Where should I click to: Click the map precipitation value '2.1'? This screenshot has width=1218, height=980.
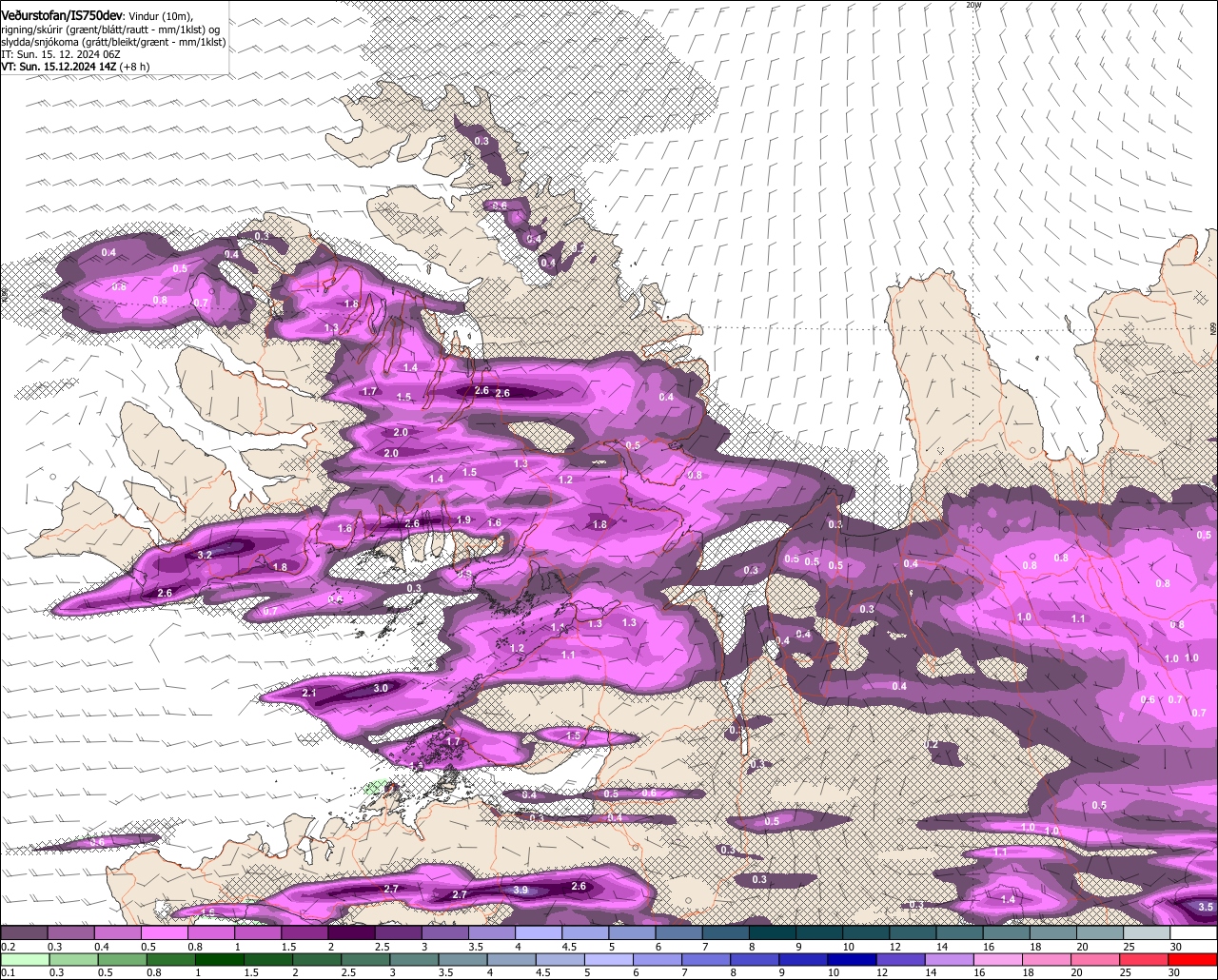[x=309, y=694]
